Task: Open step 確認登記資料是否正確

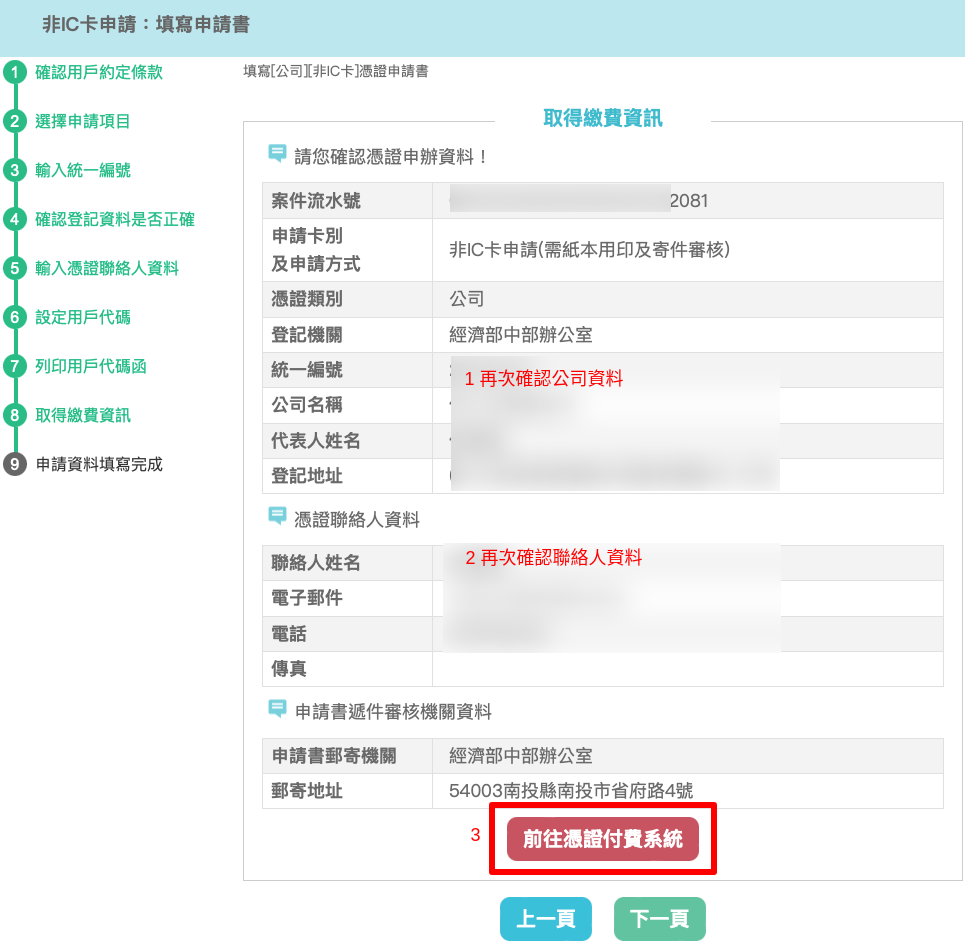Action: coord(115,219)
